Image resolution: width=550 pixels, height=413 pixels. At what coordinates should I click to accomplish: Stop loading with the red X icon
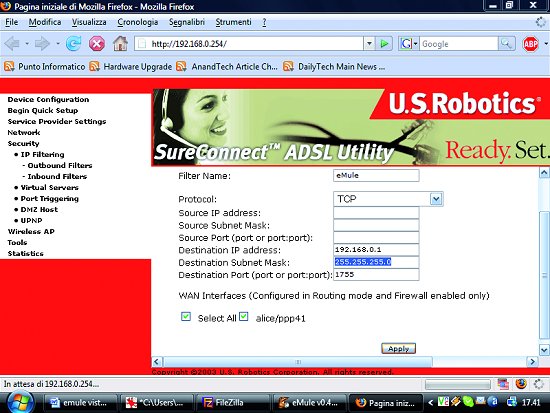pyautogui.click(x=97, y=44)
